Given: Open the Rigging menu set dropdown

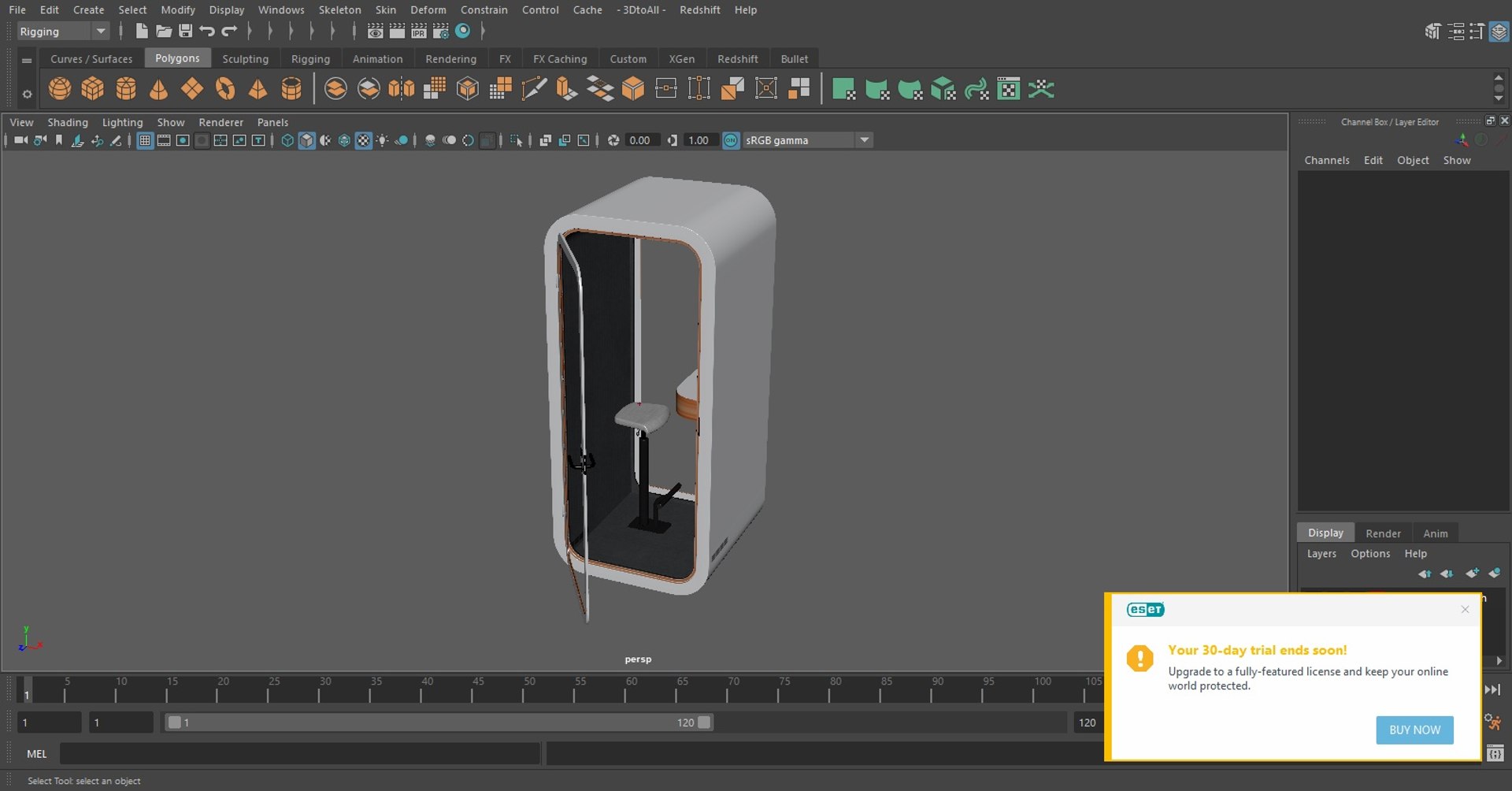Looking at the screenshot, I should click(x=62, y=32).
